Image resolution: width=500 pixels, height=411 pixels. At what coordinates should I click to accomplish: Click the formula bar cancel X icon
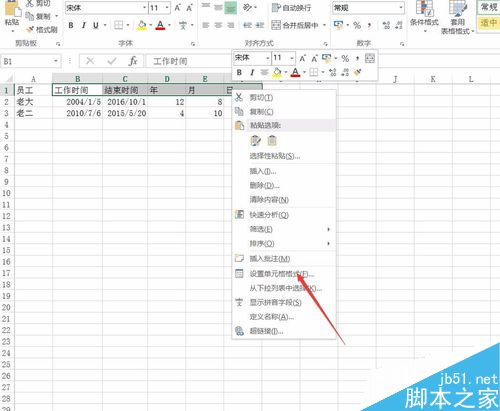click(x=90, y=61)
